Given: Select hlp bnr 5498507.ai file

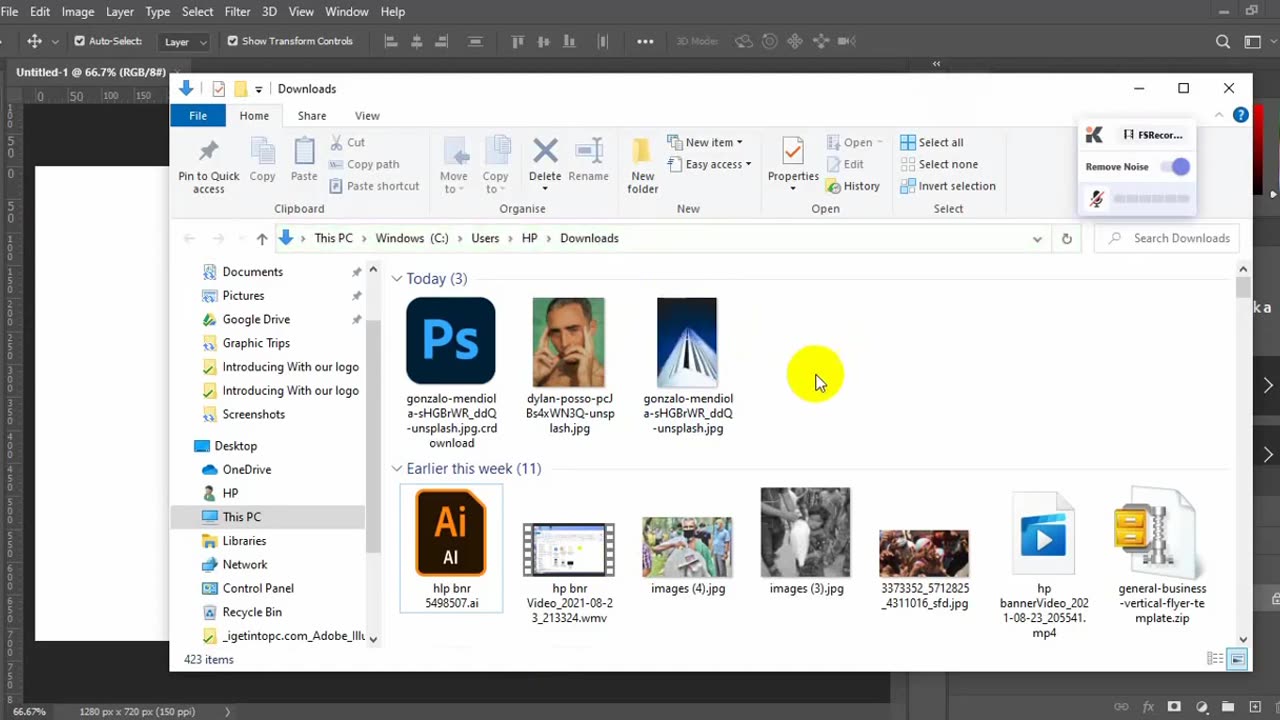Looking at the screenshot, I should (x=451, y=548).
